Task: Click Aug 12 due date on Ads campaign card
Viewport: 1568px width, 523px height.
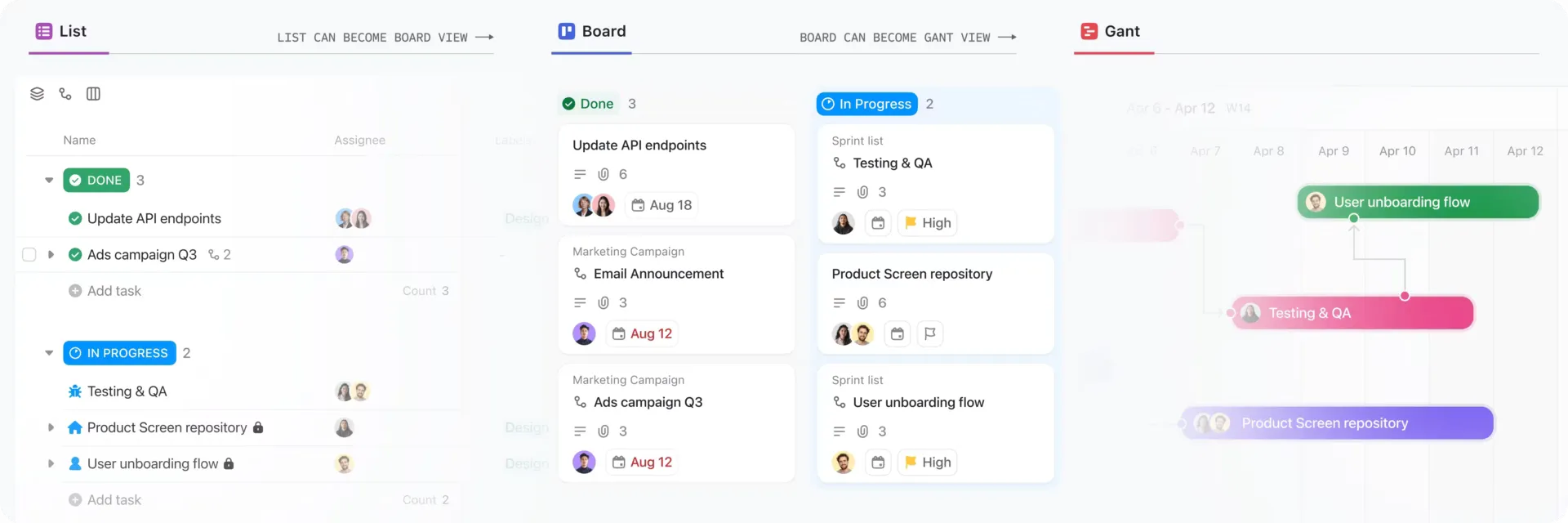Action: pyautogui.click(x=642, y=463)
